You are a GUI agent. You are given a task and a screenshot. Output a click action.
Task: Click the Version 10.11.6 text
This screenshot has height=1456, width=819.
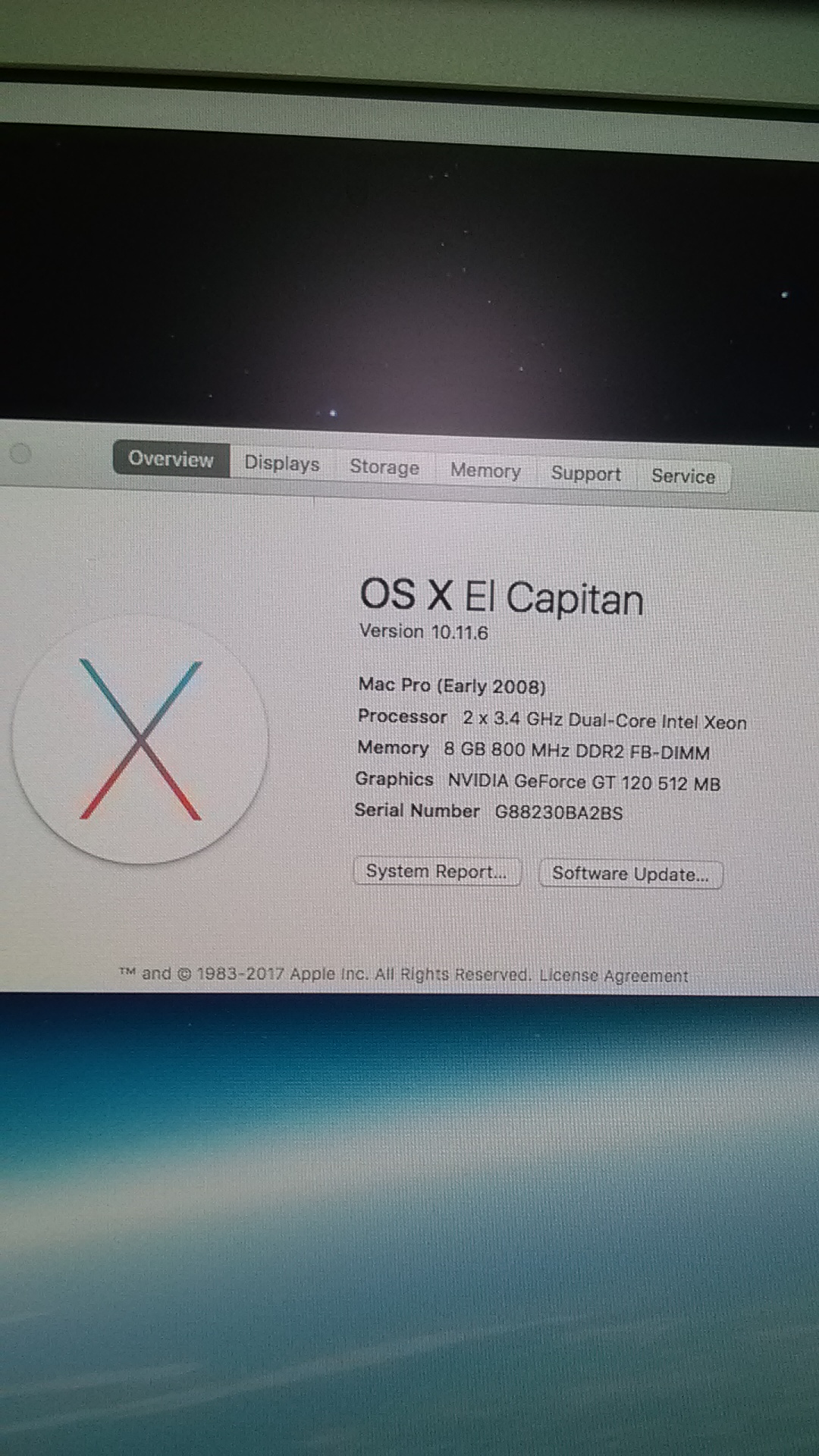423,632
